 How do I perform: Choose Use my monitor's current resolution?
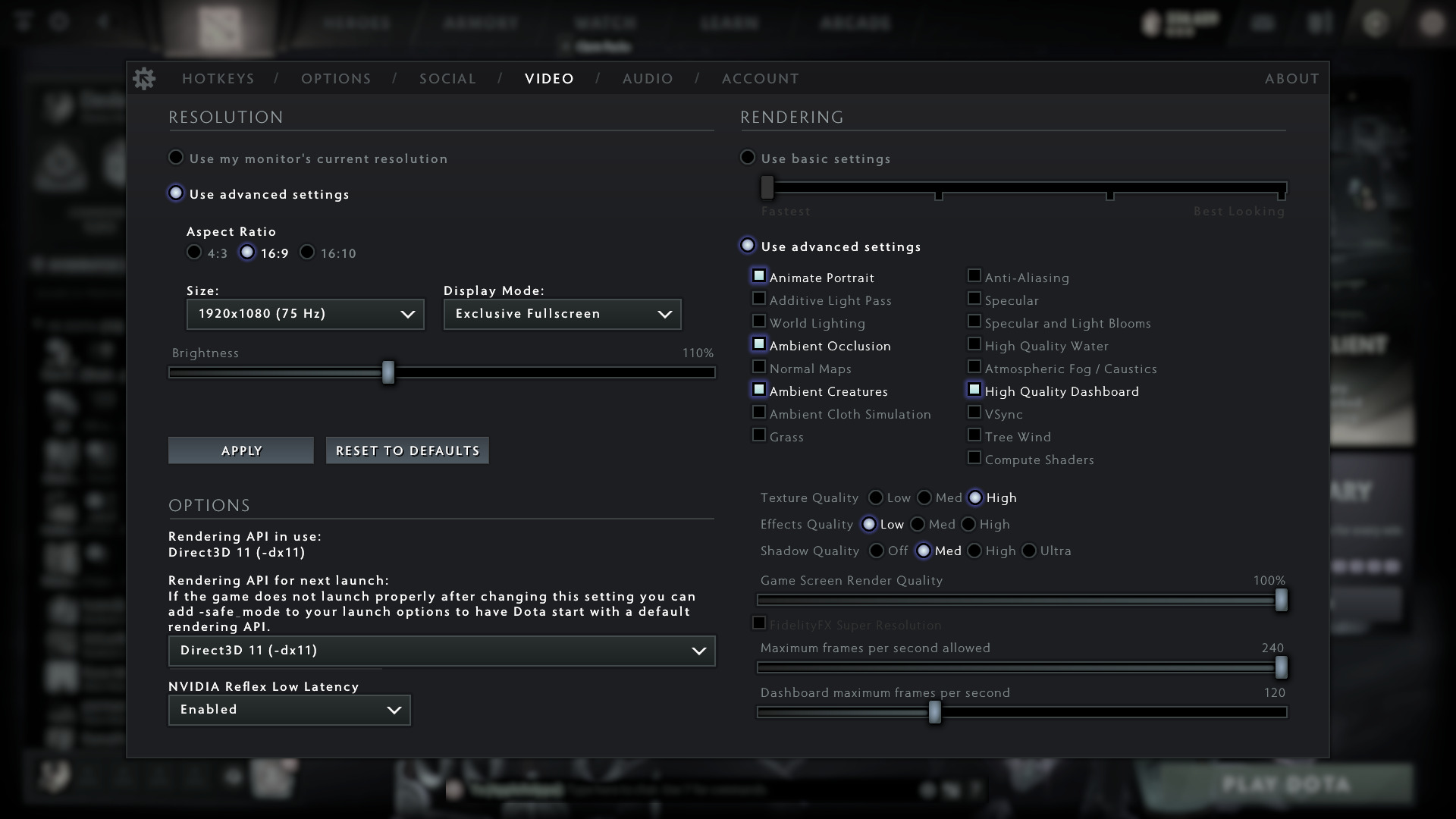[x=176, y=158]
